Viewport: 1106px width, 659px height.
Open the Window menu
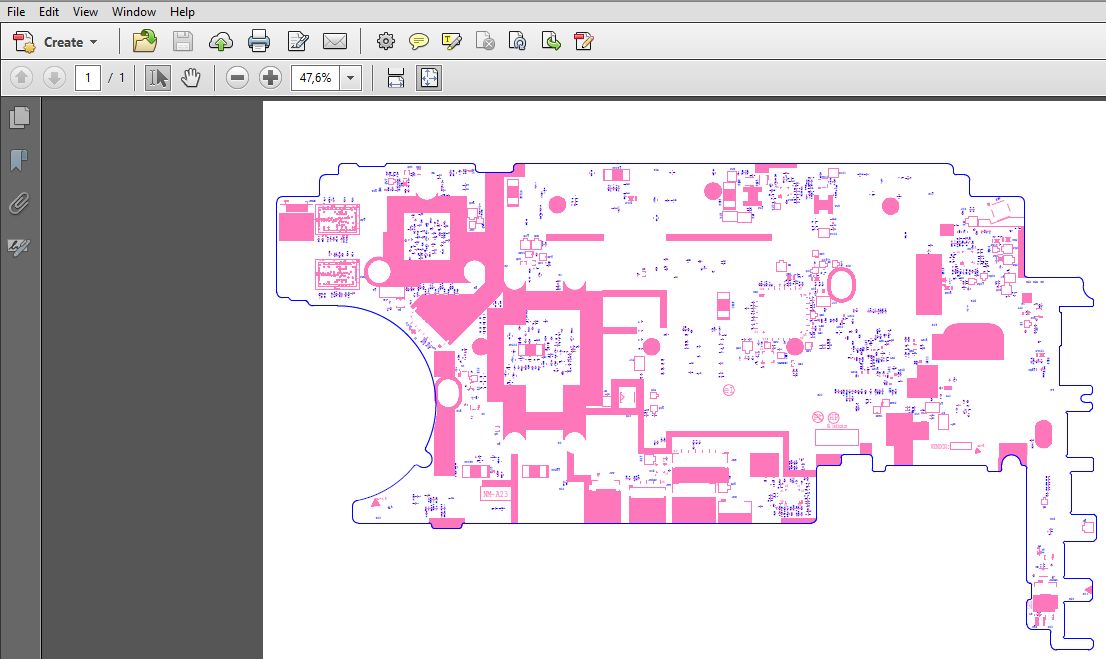133,12
